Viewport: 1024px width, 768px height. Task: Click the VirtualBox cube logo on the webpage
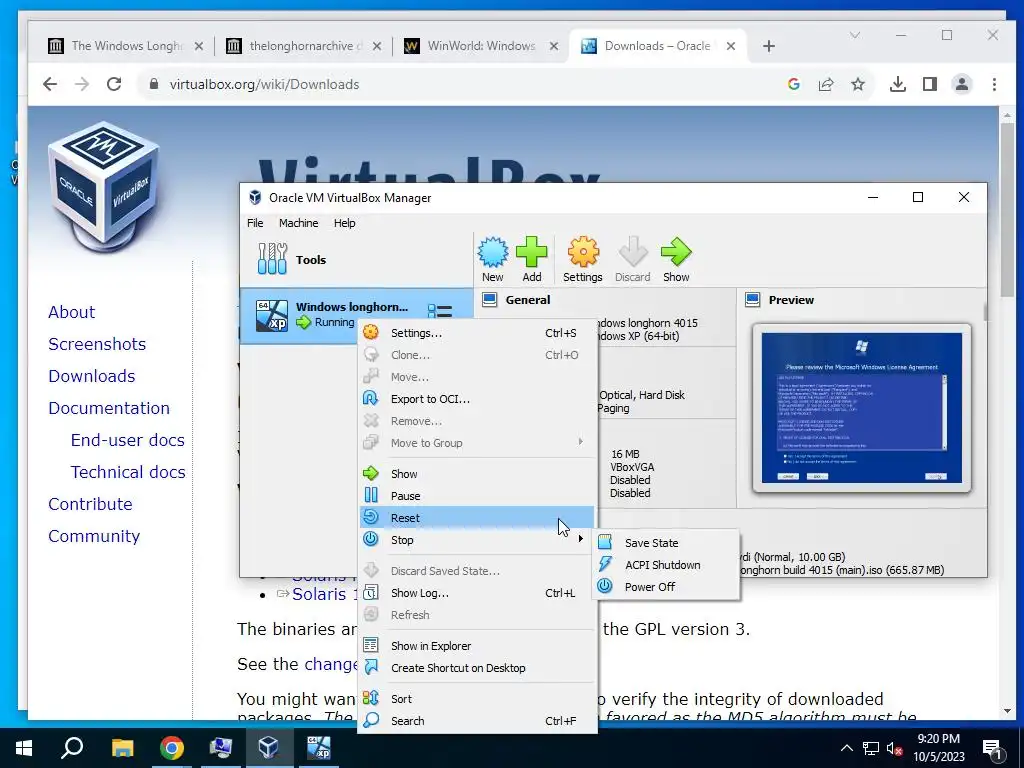click(x=104, y=188)
